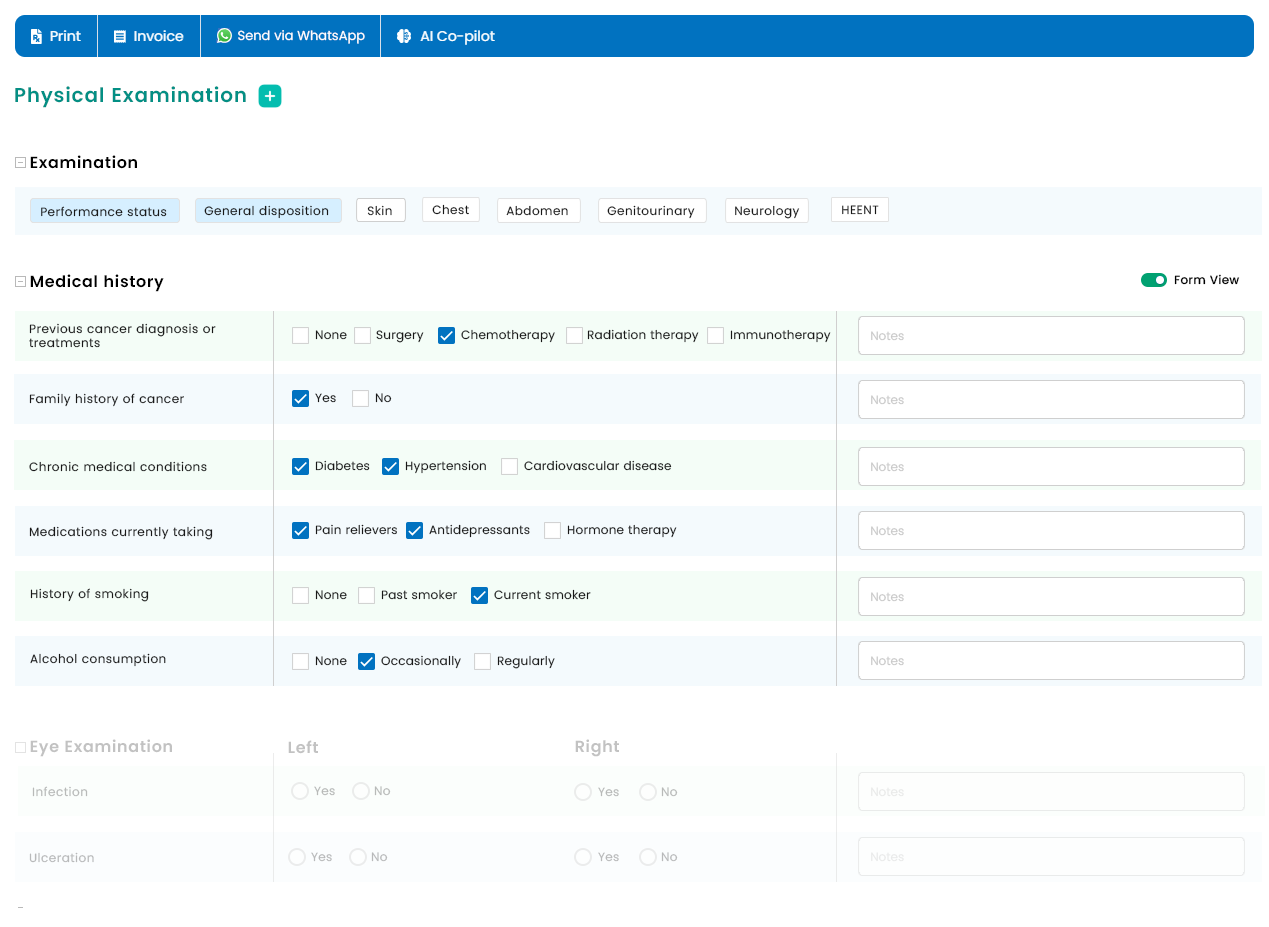This screenshot has width=1269, height=927.
Task: Open the HEENT examination tag
Action: 860,209
